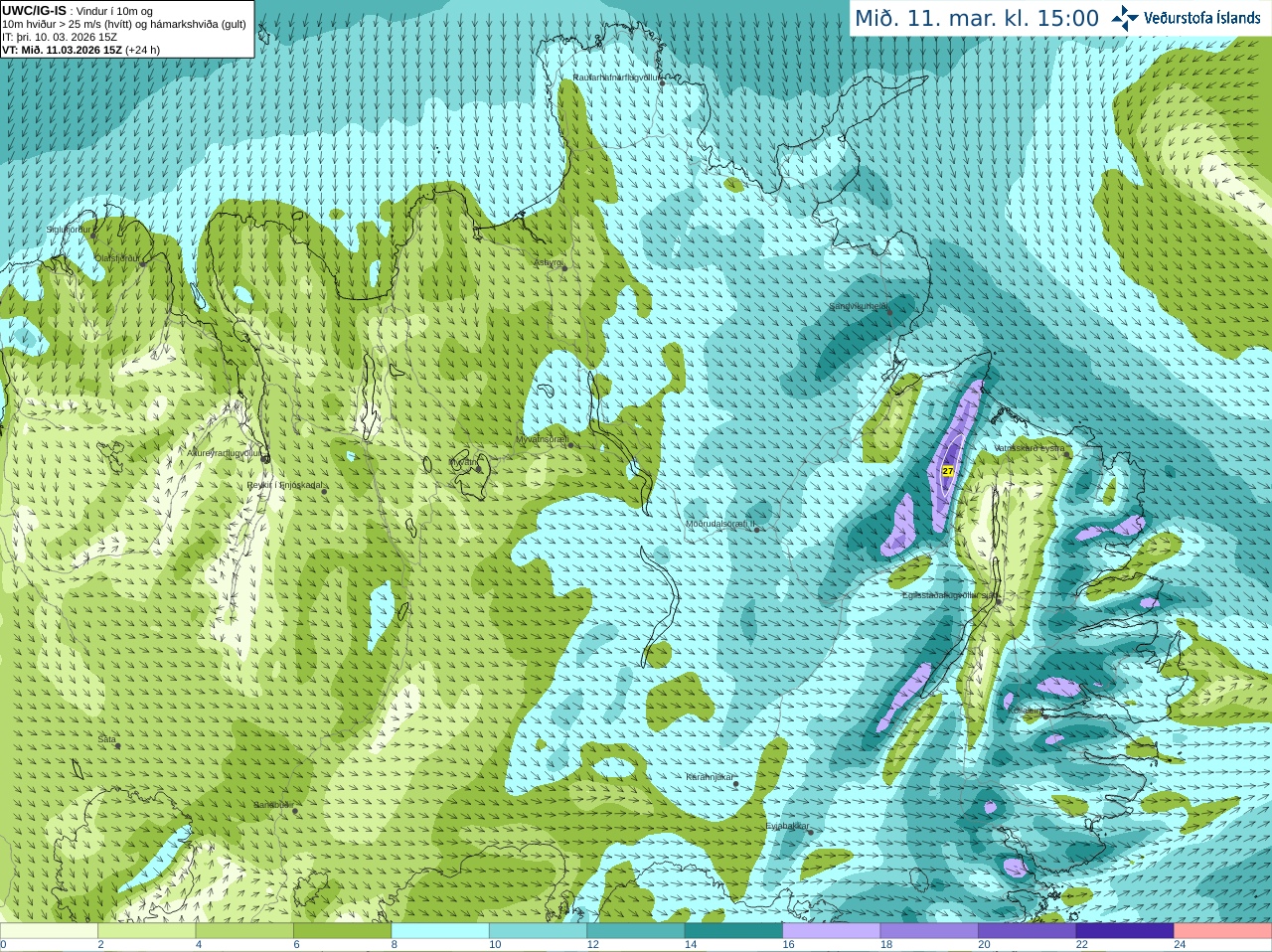This screenshot has width=1272, height=952.
Task: Select the 22–24 m/s legend color
Action: pos(1125,931)
